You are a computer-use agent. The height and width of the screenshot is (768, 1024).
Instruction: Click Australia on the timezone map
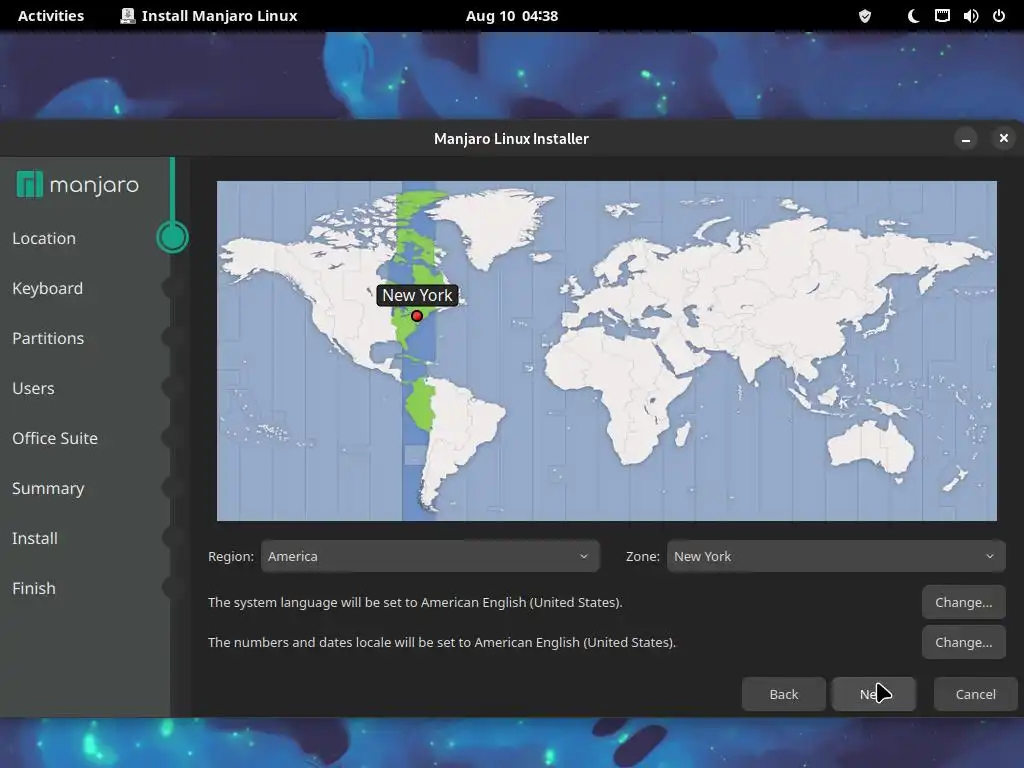pyautogui.click(x=871, y=446)
